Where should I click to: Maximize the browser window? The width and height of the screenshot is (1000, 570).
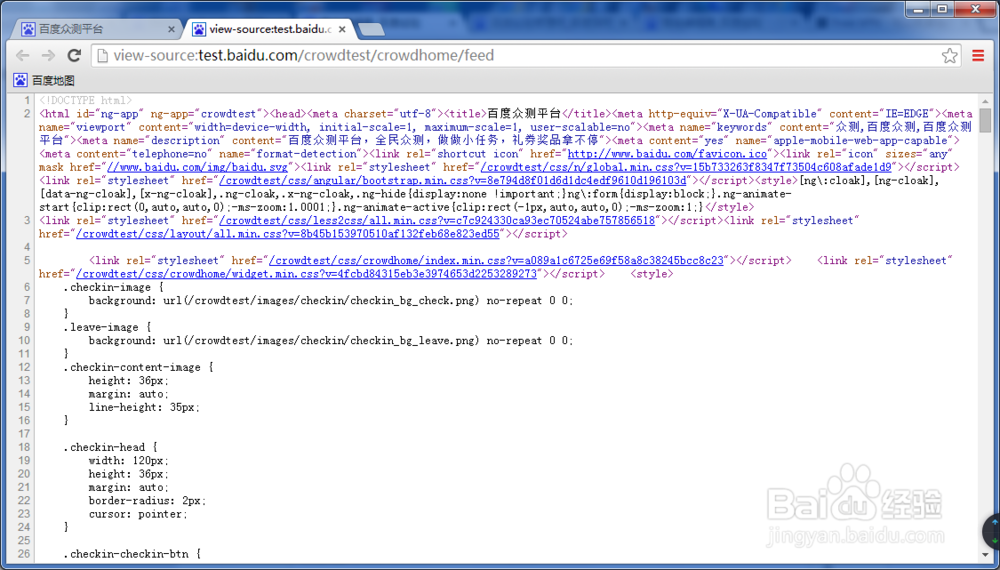pyautogui.click(x=942, y=9)
